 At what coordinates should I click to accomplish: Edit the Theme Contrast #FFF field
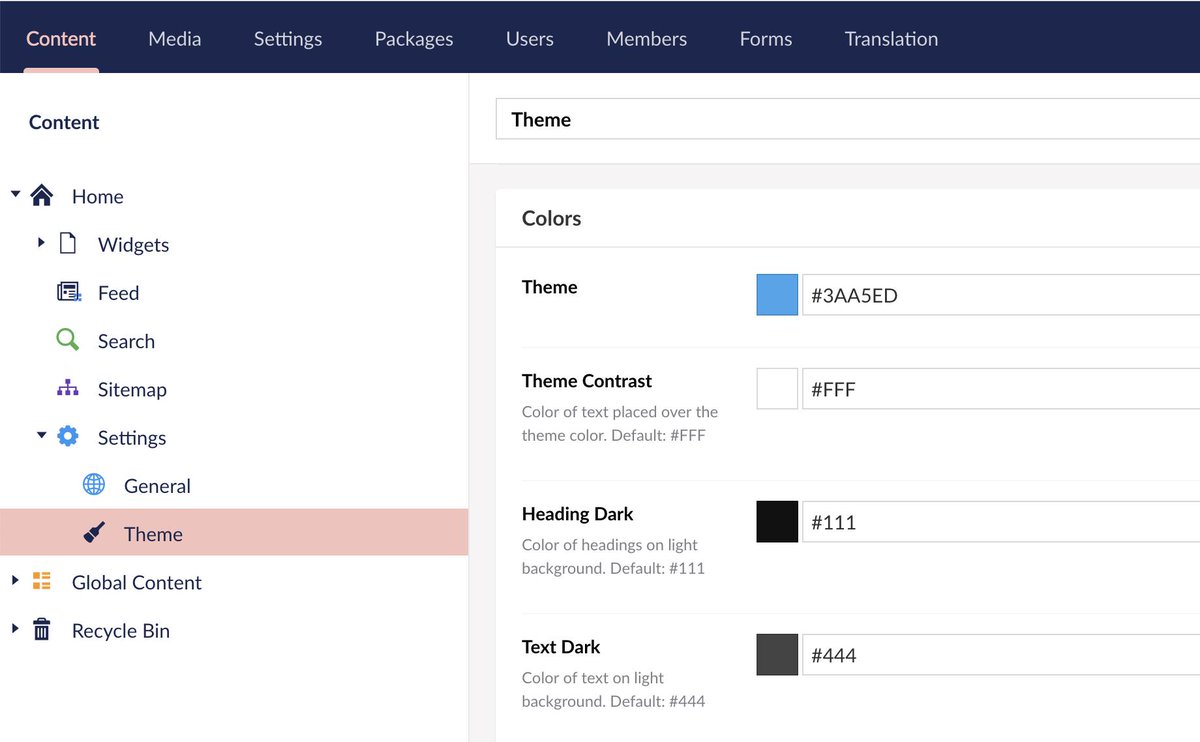tap(1001, 388)
